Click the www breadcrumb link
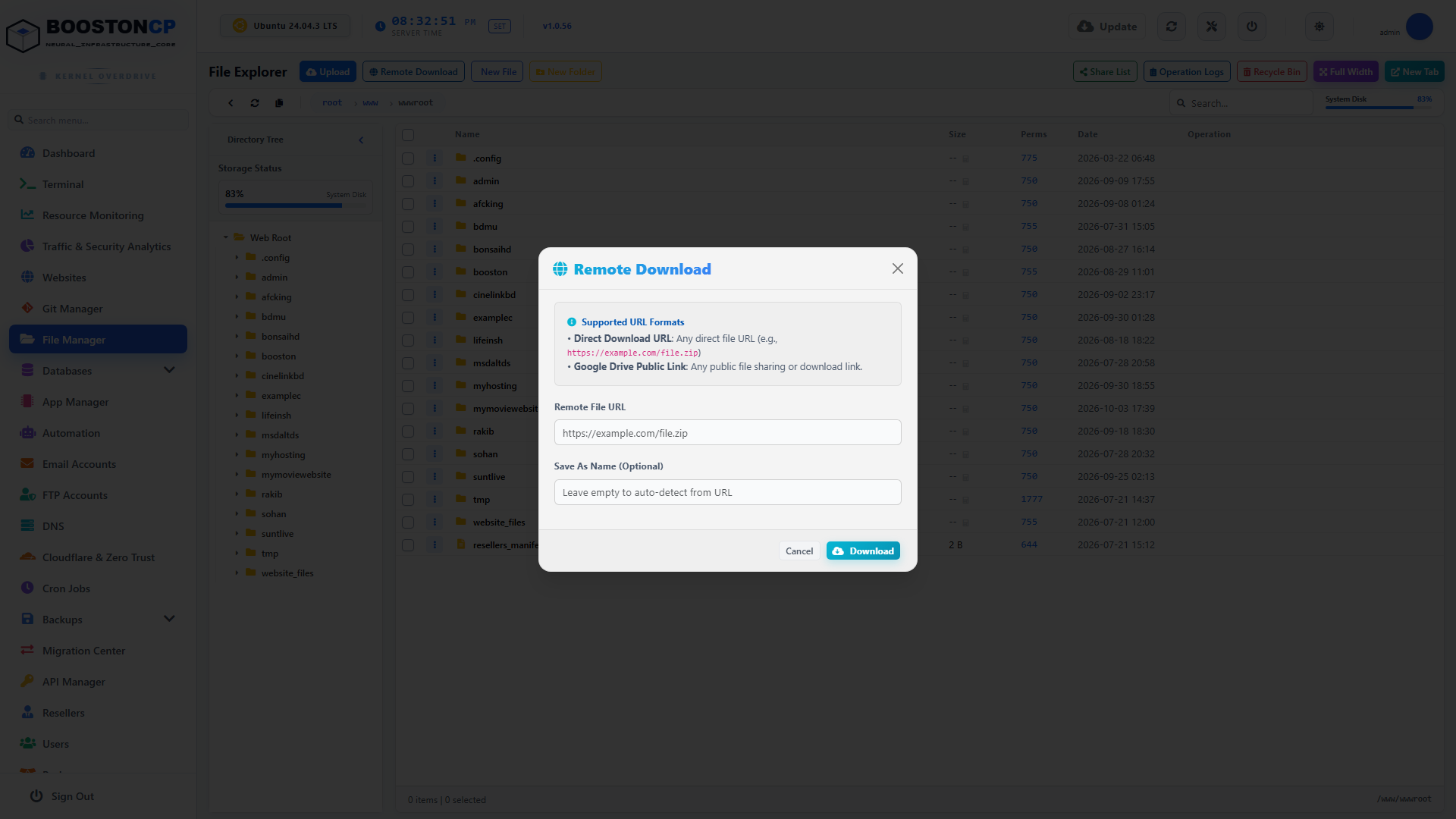This screenshot has width=1456, height=819. click(370, 102)
